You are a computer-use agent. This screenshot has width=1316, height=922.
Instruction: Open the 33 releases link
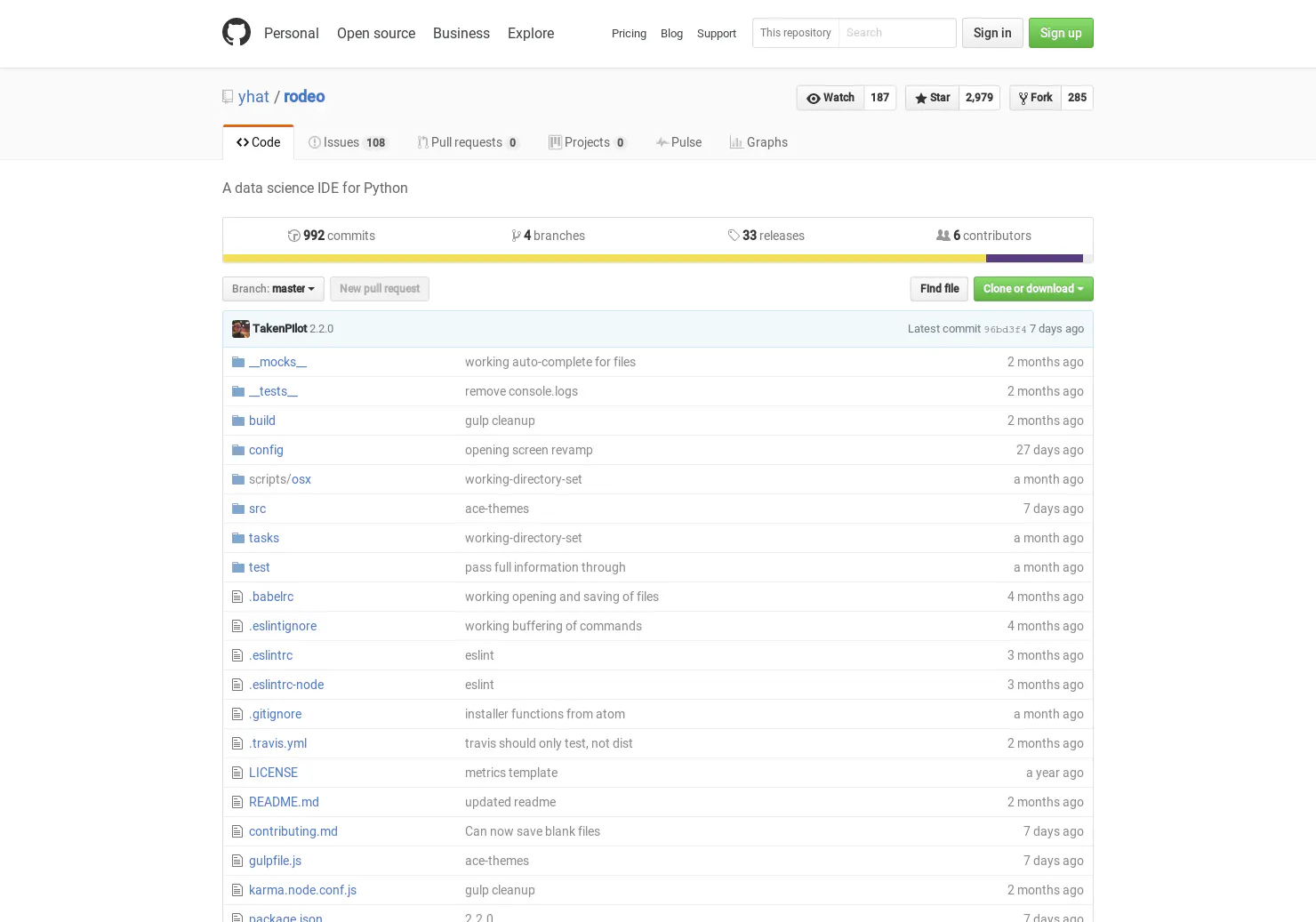click(x=766, y=236)
